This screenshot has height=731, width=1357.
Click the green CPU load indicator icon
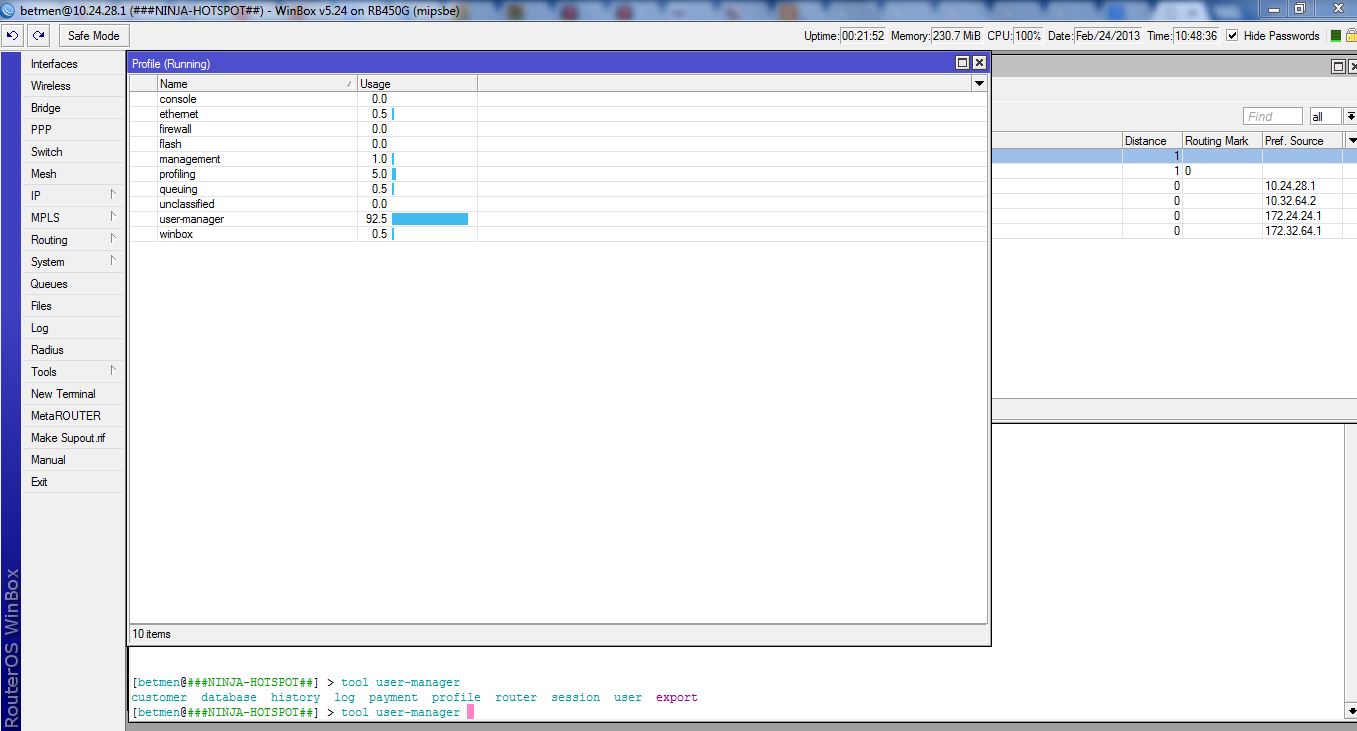[1335, 36]
